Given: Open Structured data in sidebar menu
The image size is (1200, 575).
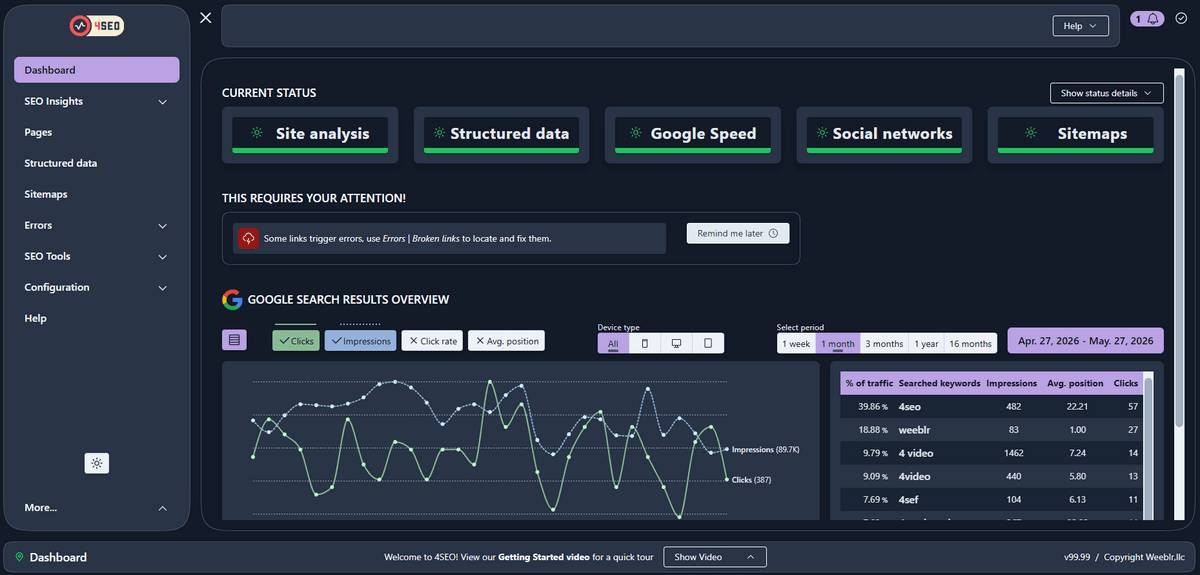Looking at the screenshot, I should click(97, 163).
